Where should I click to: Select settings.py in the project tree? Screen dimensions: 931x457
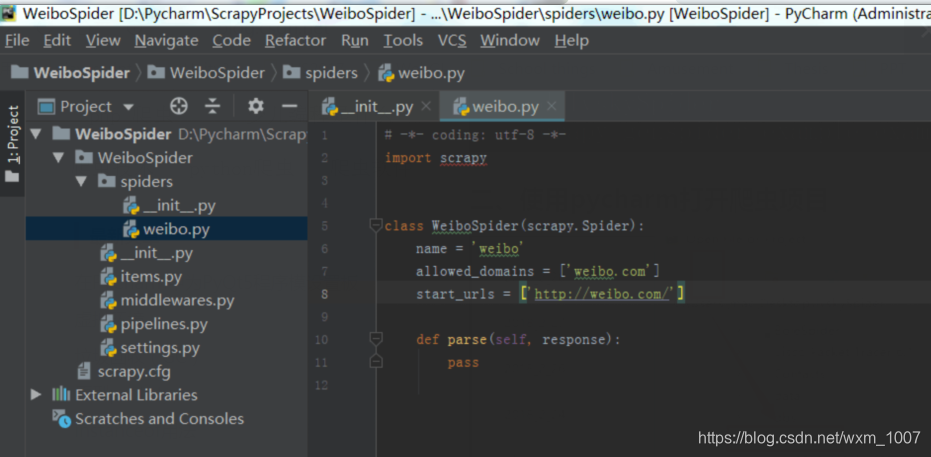(150, 348)
